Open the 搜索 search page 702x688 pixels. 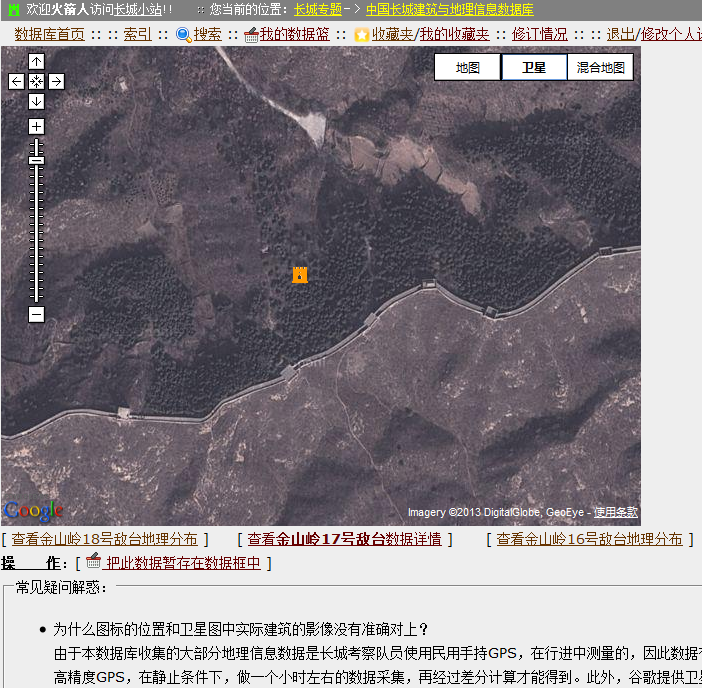point(207,34)
